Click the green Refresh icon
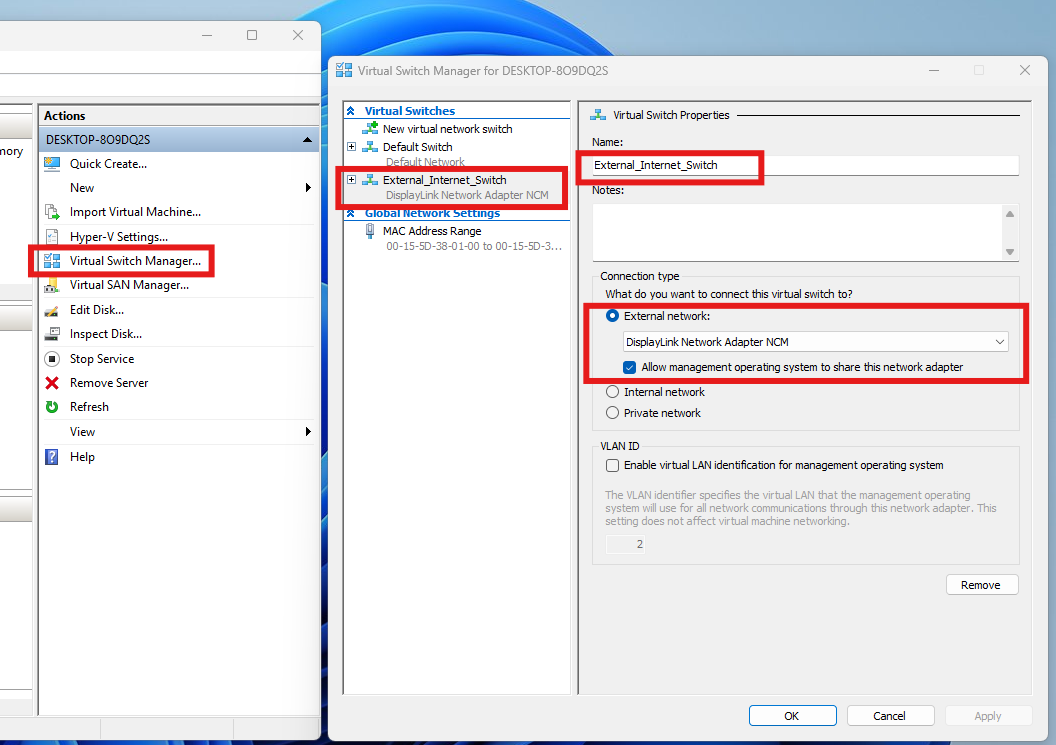Image resolution: width=1056 pixels, height=745 pixels. pyautogui.click(x=52, y=407)
